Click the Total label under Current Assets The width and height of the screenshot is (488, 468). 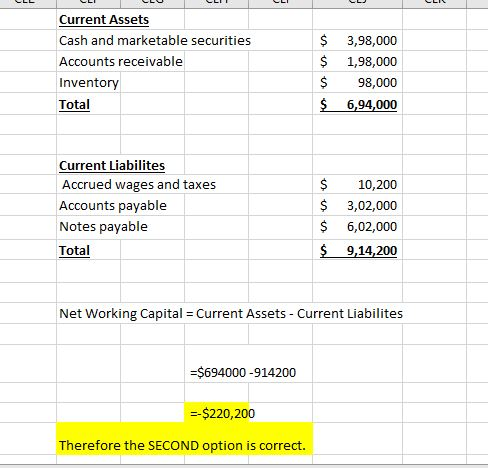coord(74,105)
